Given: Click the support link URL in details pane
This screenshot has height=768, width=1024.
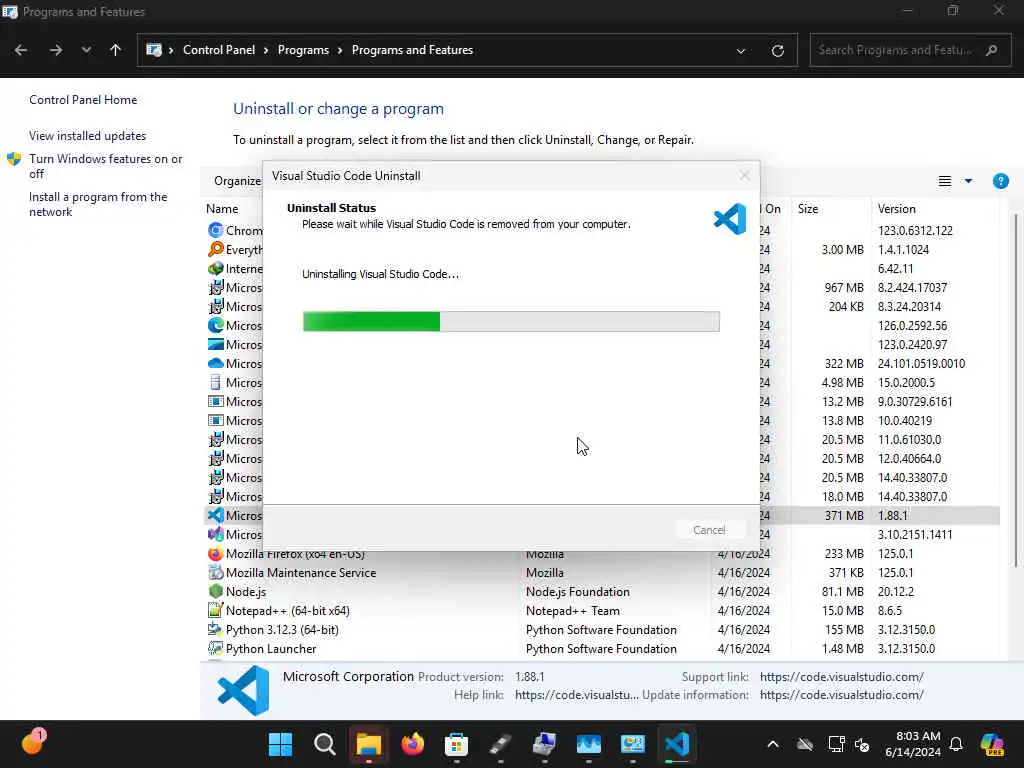Looking at the screenshot, I should (x=842, y=677).
